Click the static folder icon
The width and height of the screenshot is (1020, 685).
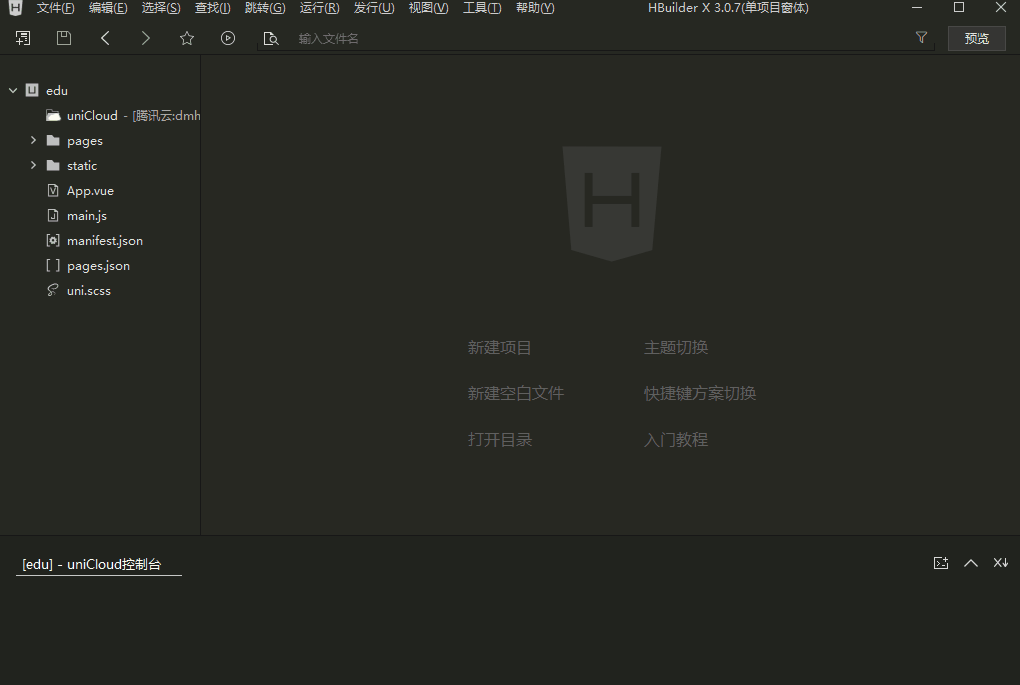(53, 165)
